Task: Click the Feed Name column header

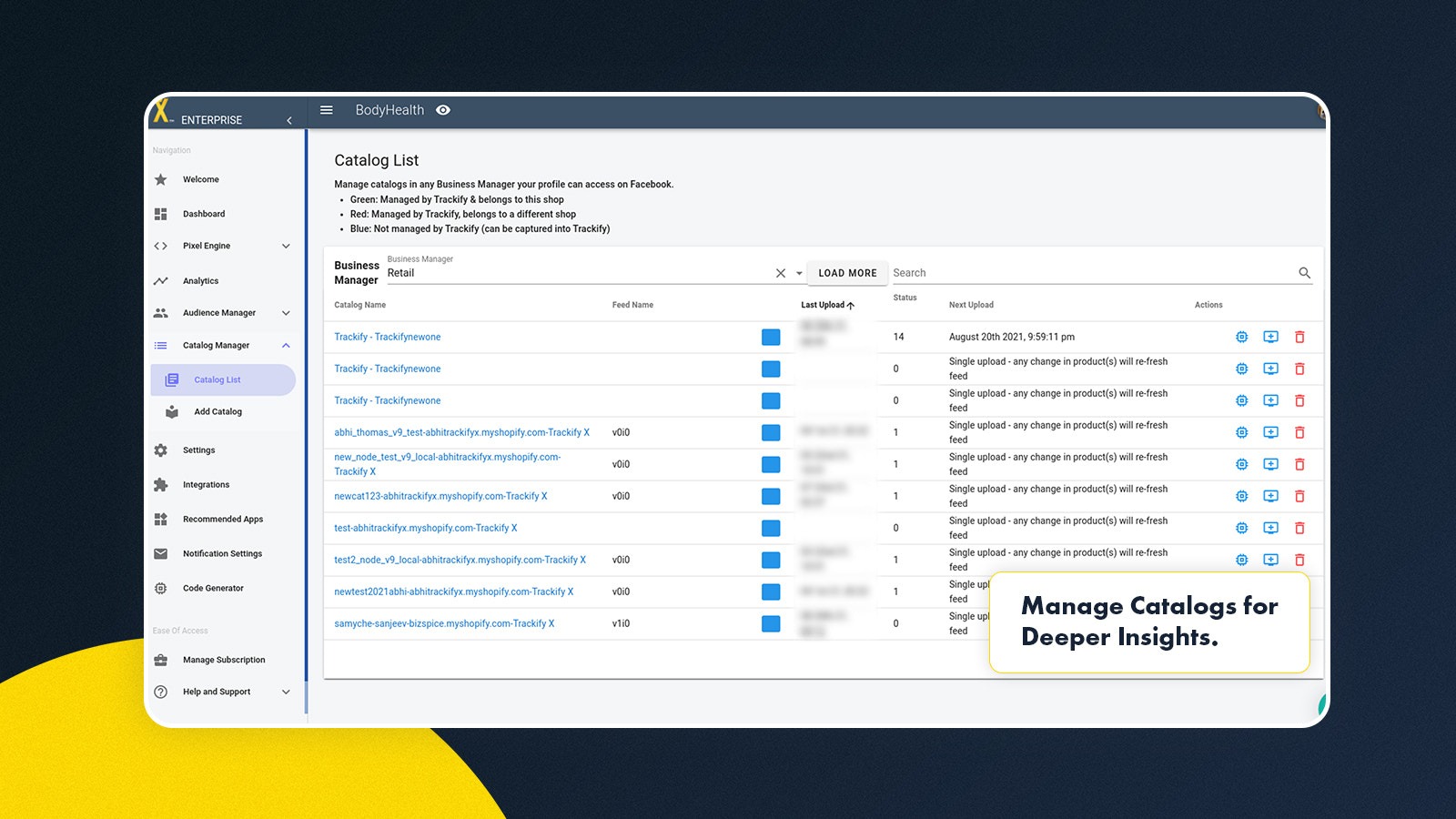Action: (x=632, y=305)
